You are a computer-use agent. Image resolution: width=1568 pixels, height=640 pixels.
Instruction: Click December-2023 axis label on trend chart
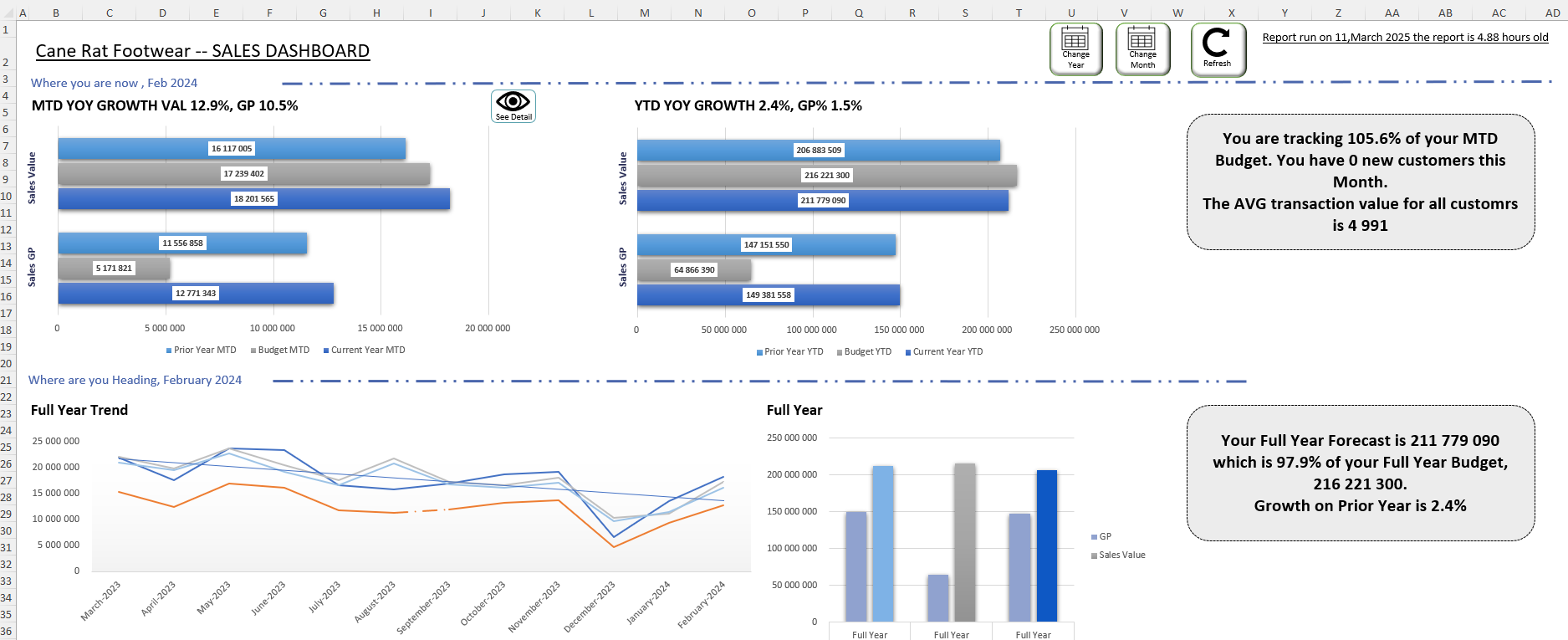click(590, 607)
